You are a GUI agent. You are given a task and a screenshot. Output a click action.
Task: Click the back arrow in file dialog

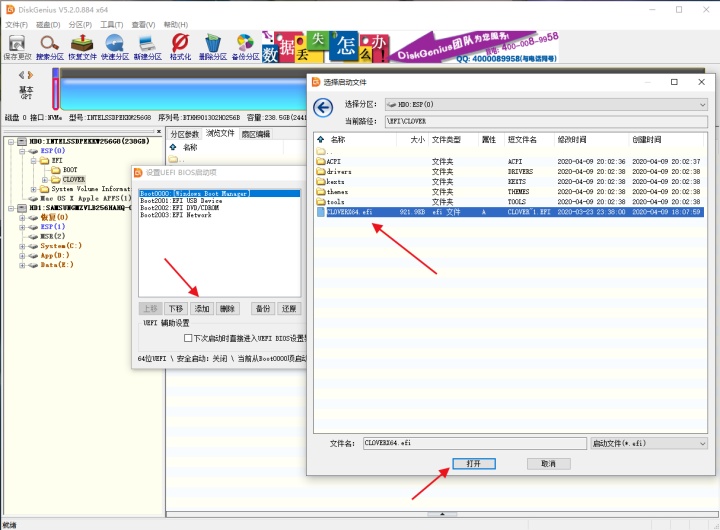pos(323,108)
